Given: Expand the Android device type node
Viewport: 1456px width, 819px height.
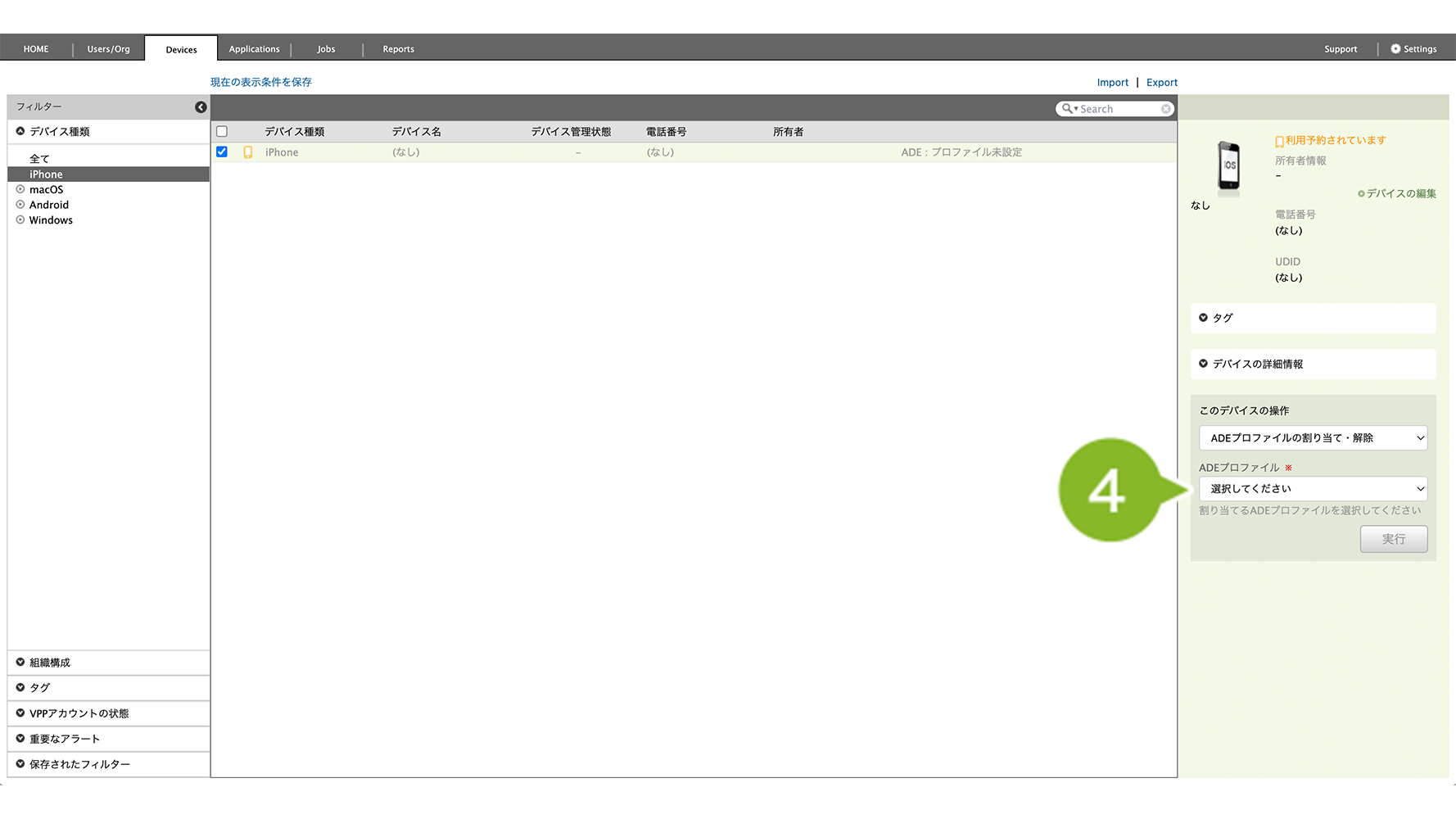Looking at the screenshot, I should coord(20,205).
